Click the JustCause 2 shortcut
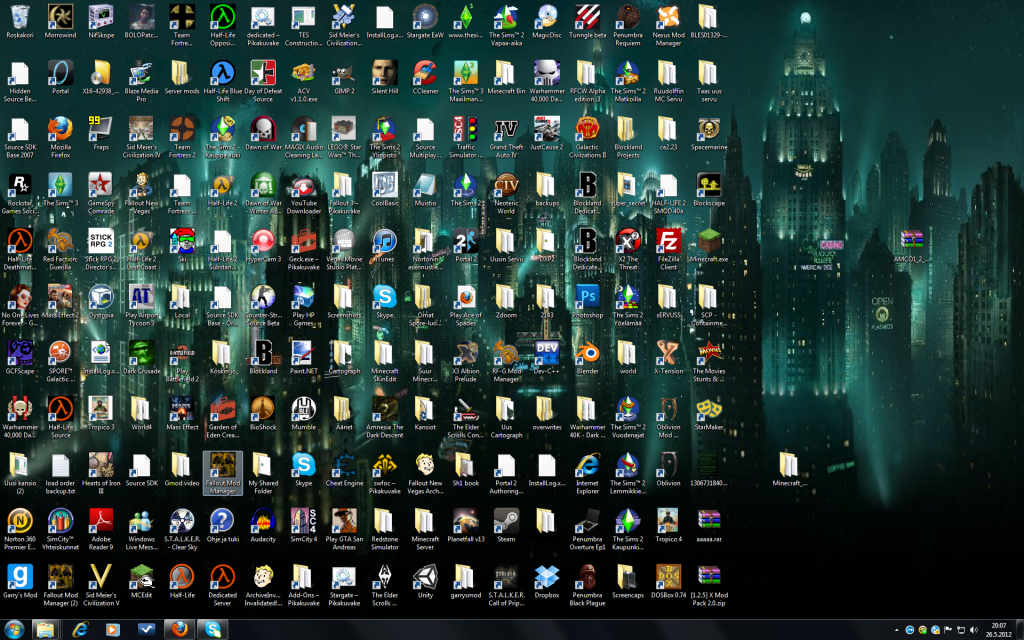The image size is (1024, 640). tap(546, 134)
